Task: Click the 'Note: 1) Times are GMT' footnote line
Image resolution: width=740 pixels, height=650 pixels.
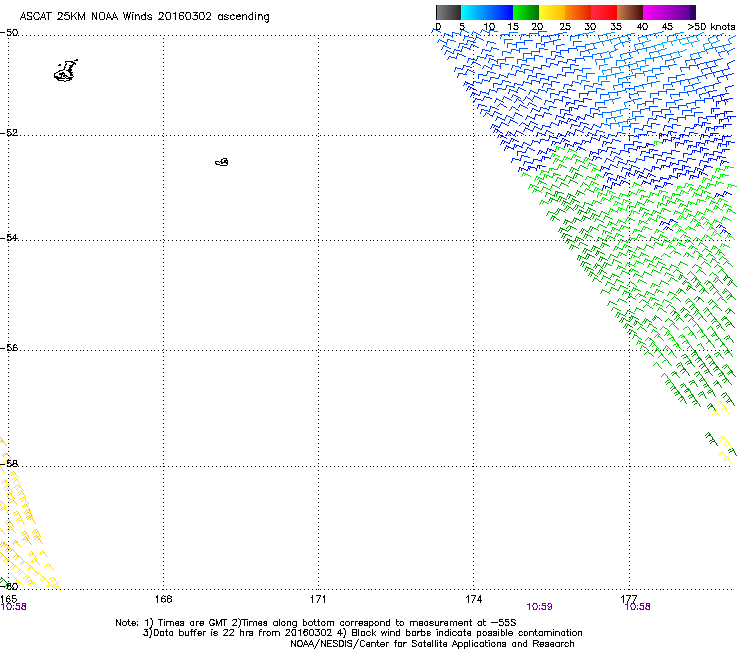Action: 316,623
